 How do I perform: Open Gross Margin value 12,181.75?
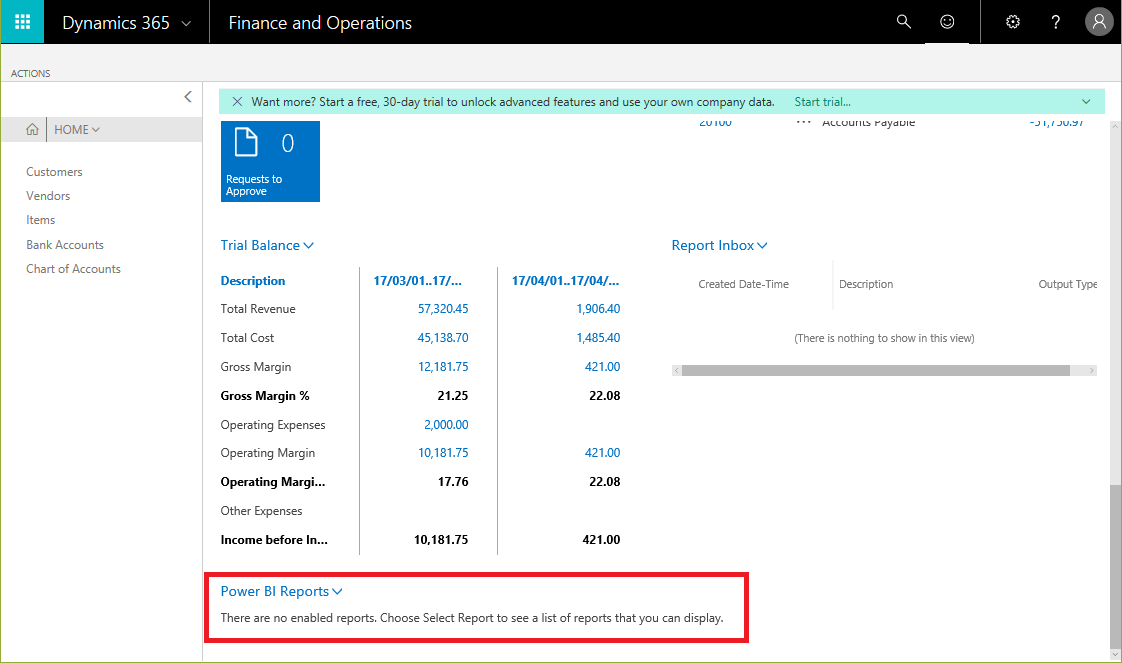[443, 367]
